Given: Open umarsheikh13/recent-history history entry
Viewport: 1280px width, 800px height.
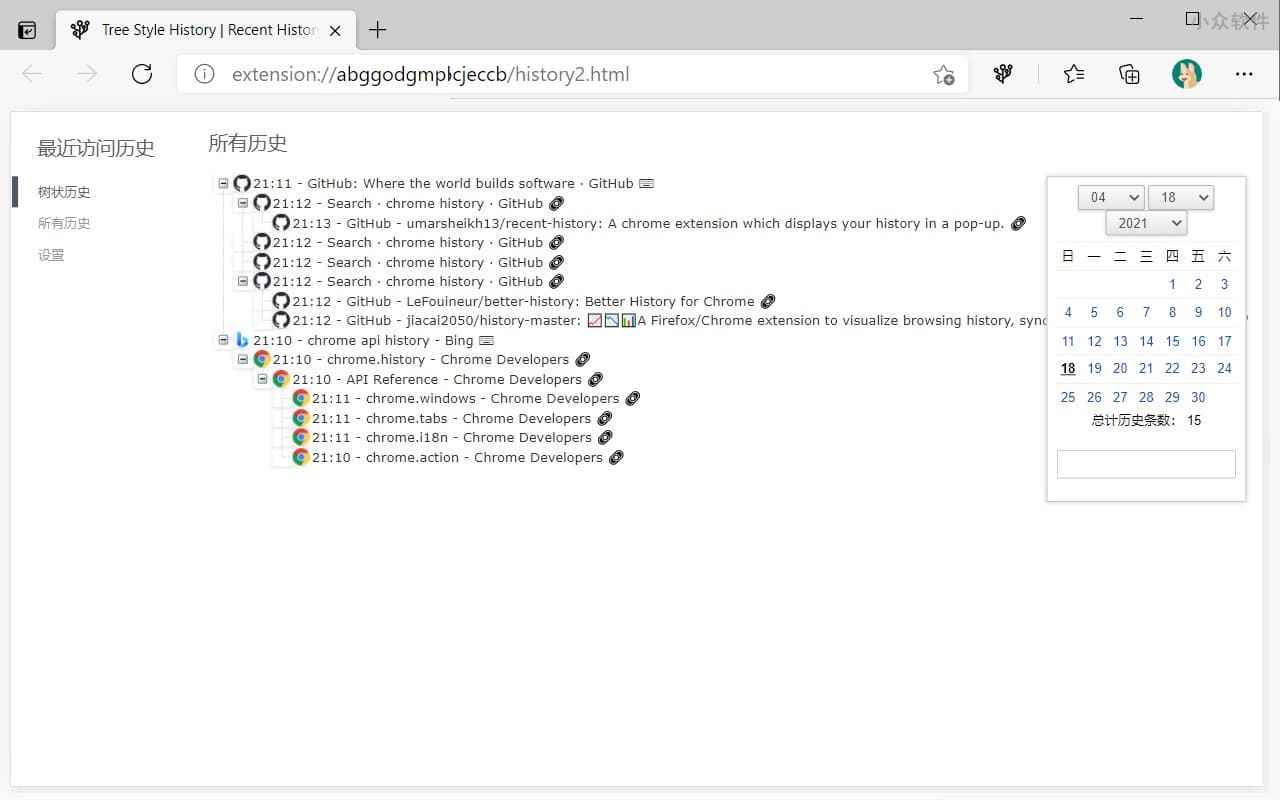Looking at the screenshot, I should point(648,223).
